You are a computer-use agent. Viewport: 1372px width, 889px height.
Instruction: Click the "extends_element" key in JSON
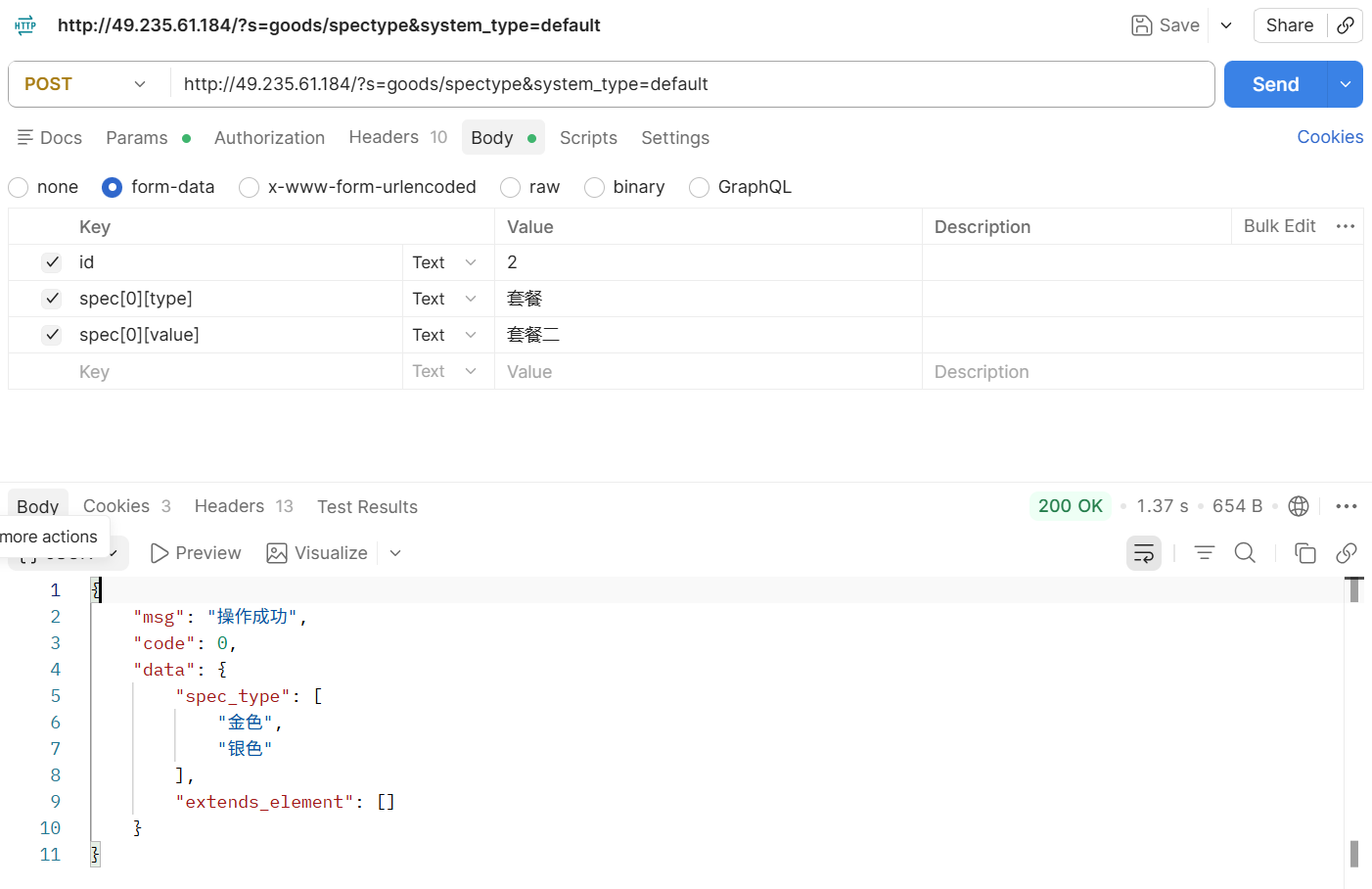tap(264, 802)
